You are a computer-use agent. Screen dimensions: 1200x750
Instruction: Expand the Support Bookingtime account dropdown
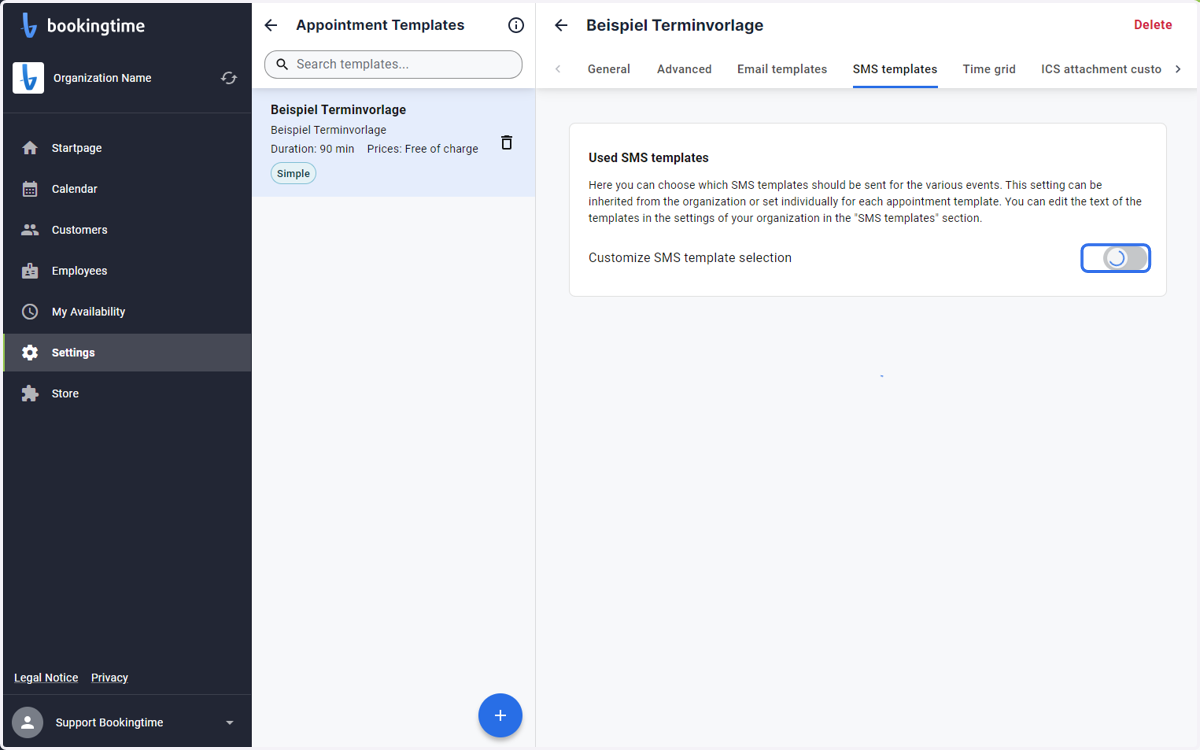(x=229, y=723)
